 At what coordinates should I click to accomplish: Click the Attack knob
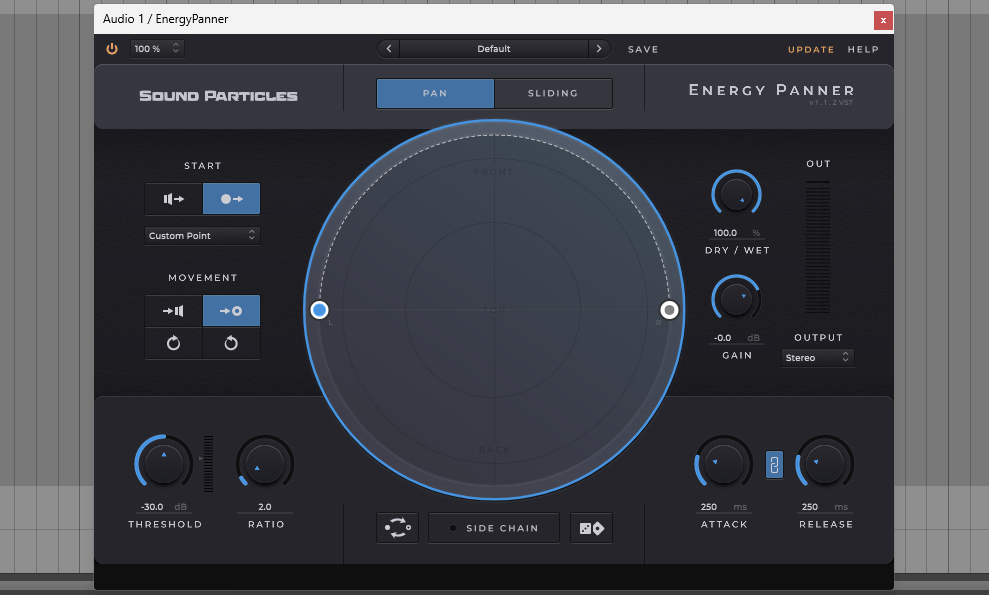click(x=723, y=464)
